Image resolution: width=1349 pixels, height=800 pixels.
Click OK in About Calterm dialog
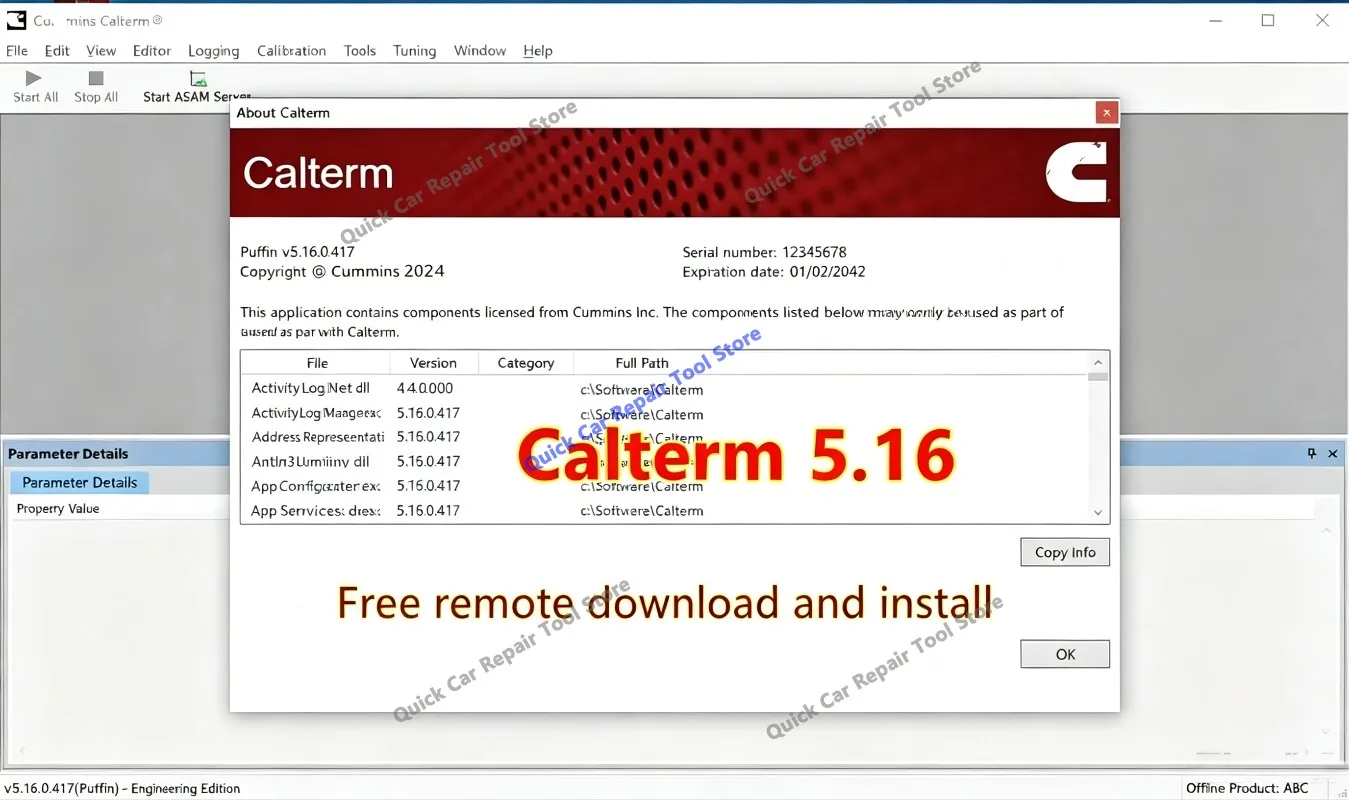[1065, 654]
